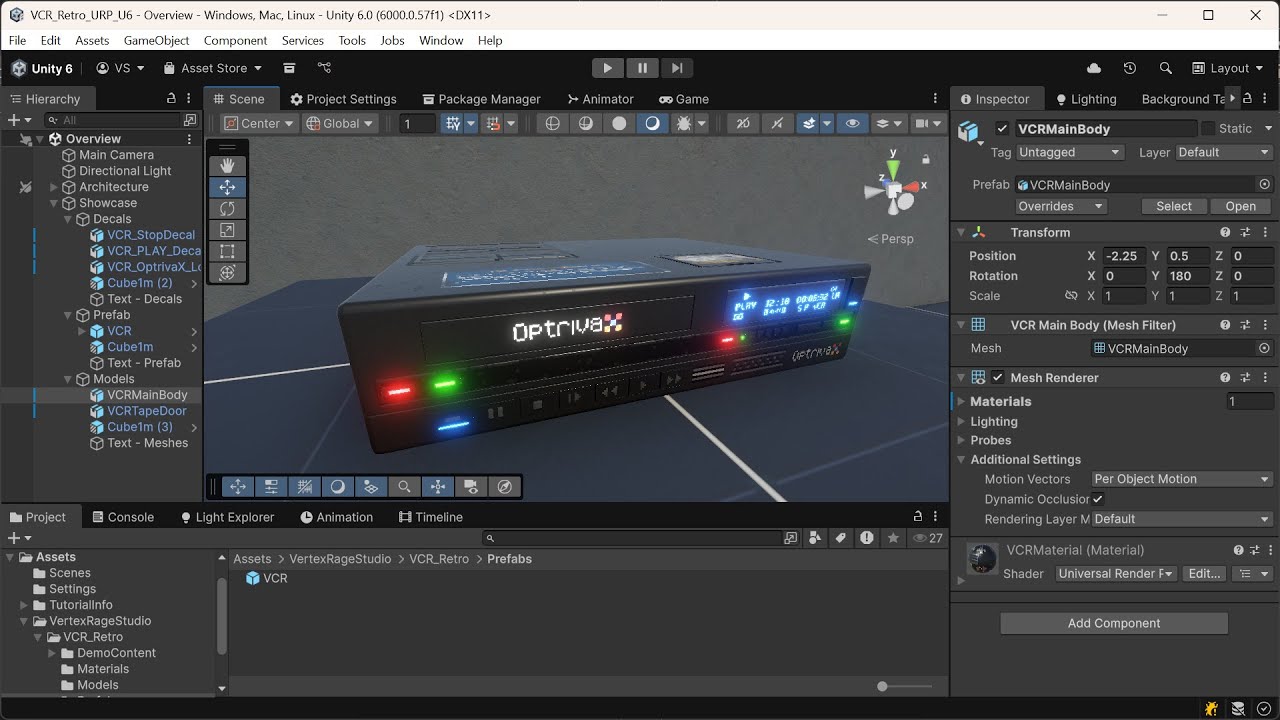The image size is (1280, 720).
Task: Click the shader Edit button
Action: pyautogui.click(x=1204, y=574)
